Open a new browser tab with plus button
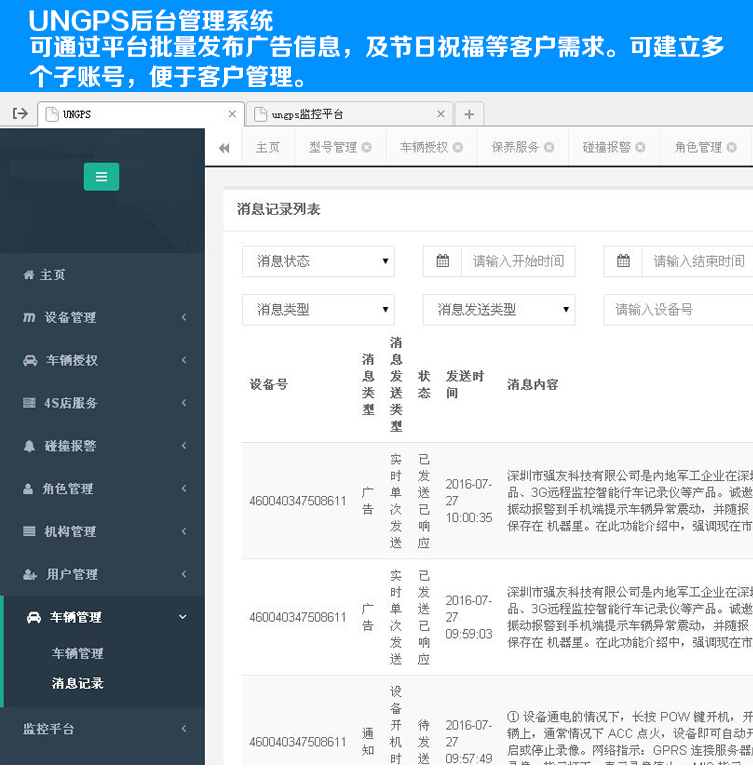 469,115
